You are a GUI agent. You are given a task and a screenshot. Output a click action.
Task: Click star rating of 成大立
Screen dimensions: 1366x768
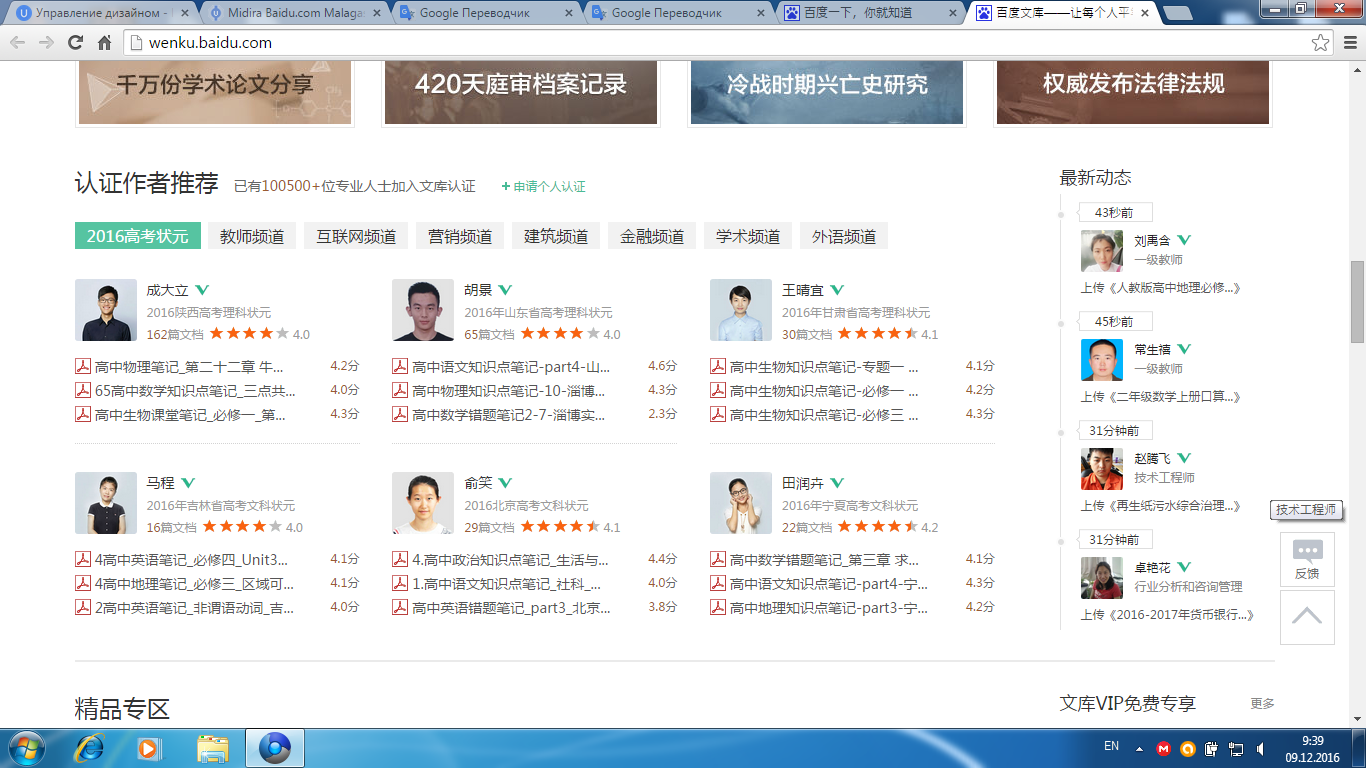pyautogui.click(x=250, y=334)
